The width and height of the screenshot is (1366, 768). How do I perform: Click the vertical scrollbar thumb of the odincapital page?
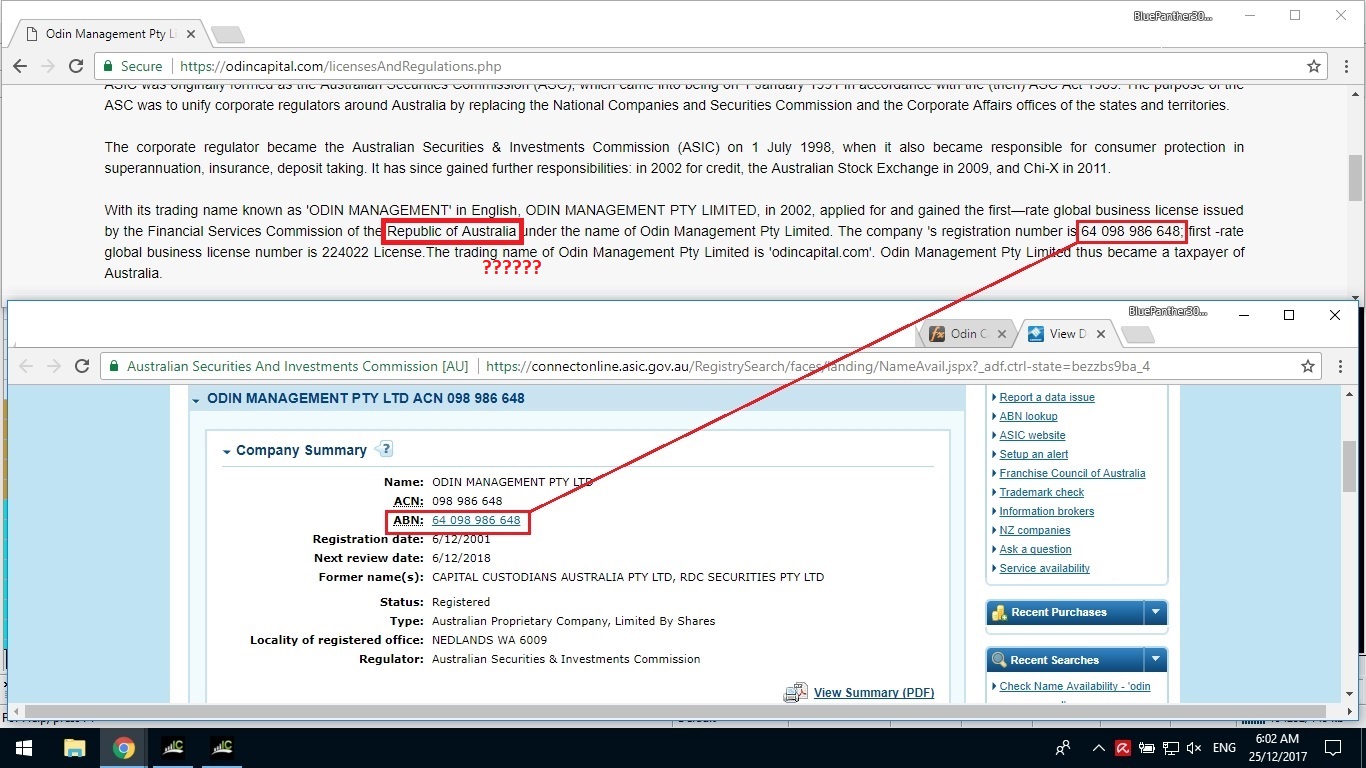1355,178
